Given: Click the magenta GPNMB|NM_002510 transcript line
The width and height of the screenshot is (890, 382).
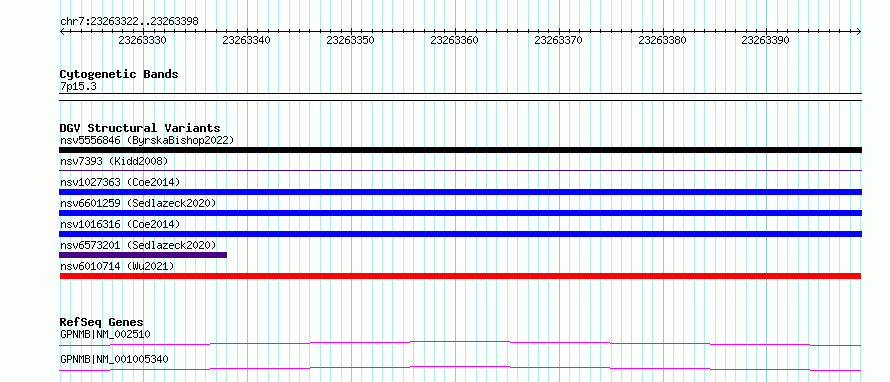Looking at the screenshot, I should pos(460,343).
